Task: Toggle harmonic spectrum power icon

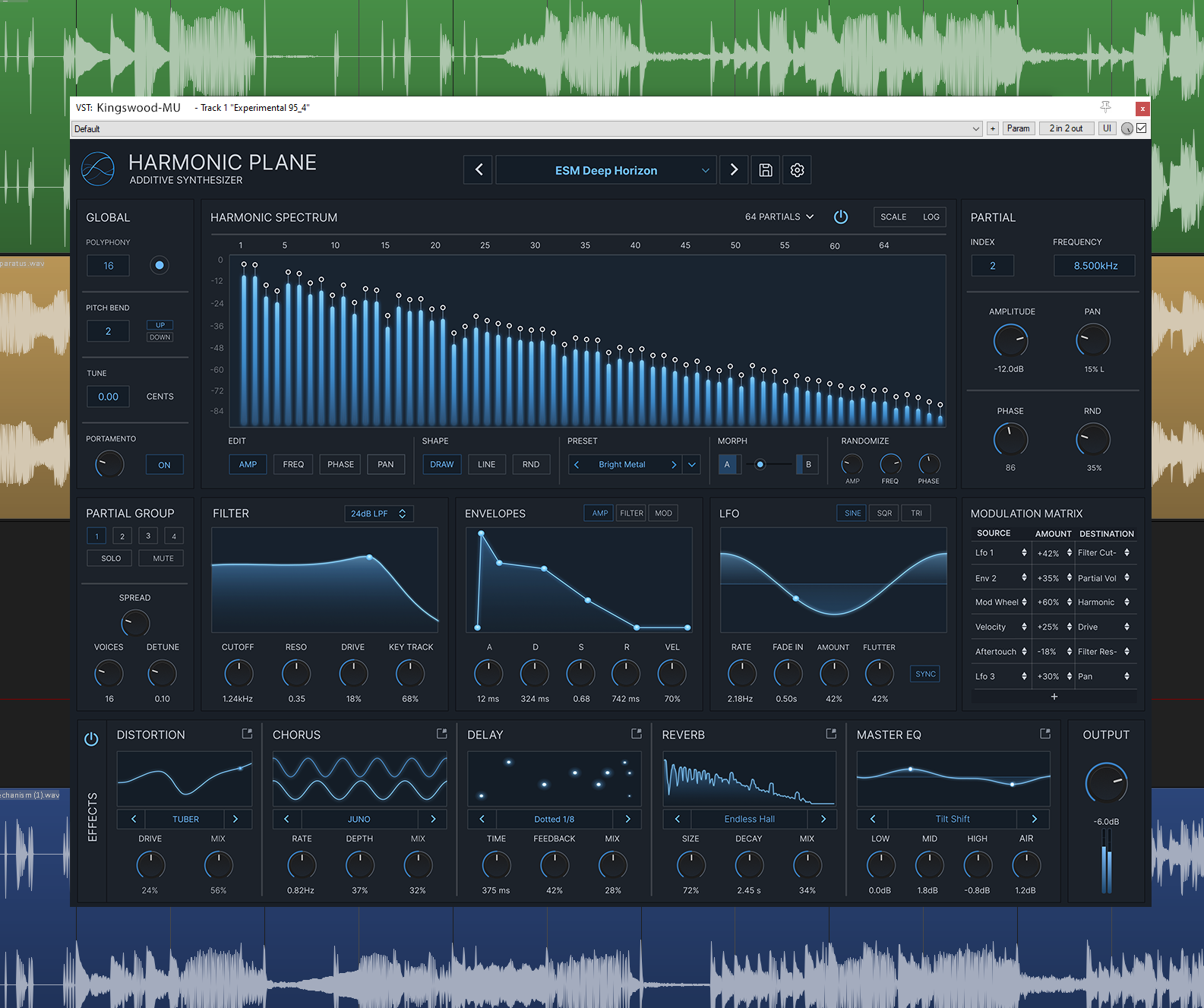Action: click(x=841, y=217)
